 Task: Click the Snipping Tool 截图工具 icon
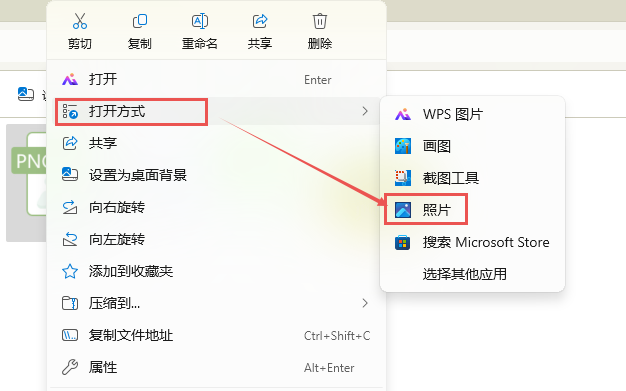403,178
